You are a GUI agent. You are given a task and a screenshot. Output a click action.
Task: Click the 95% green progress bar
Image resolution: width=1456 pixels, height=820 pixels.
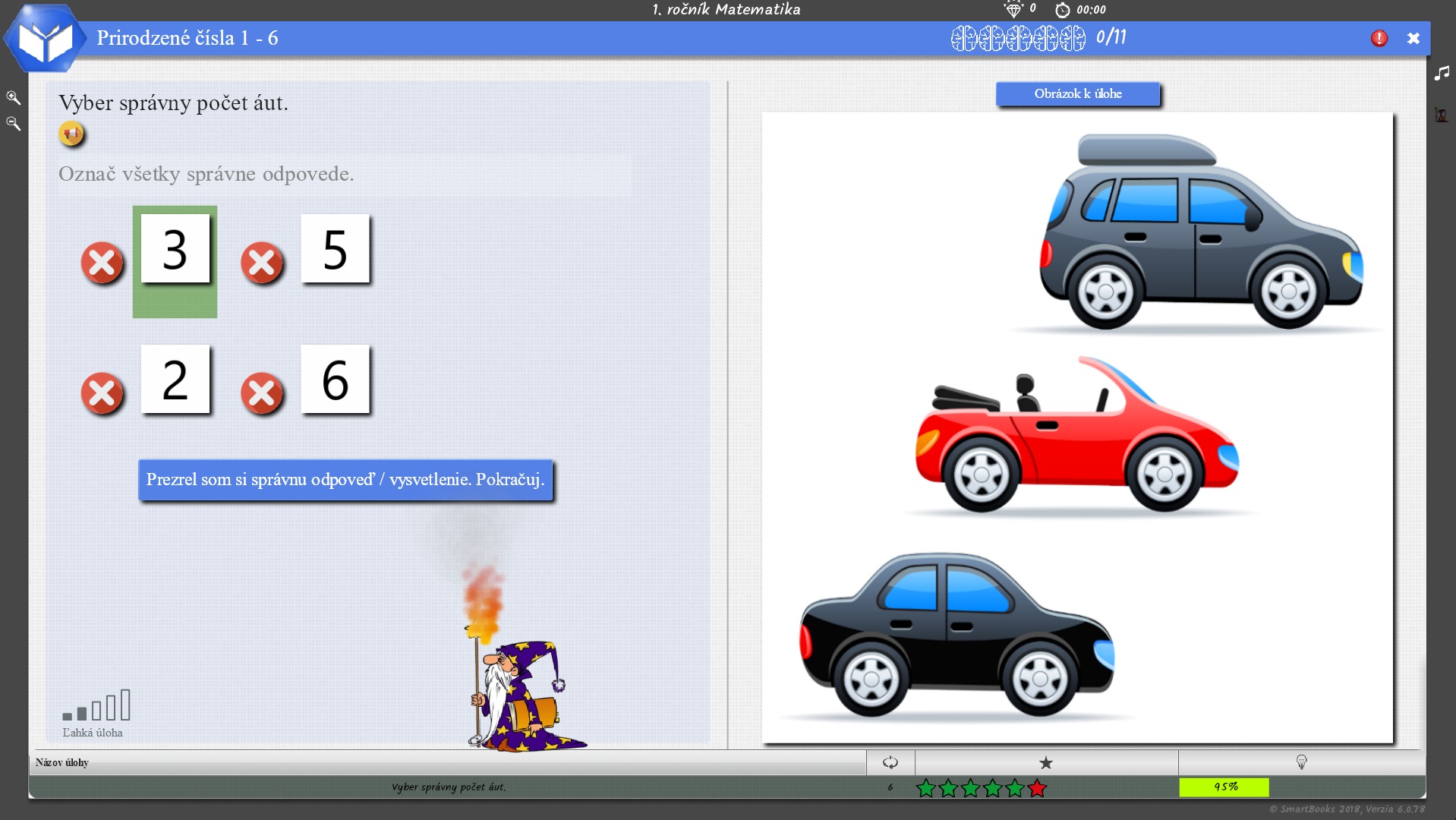pos(1223,787)
